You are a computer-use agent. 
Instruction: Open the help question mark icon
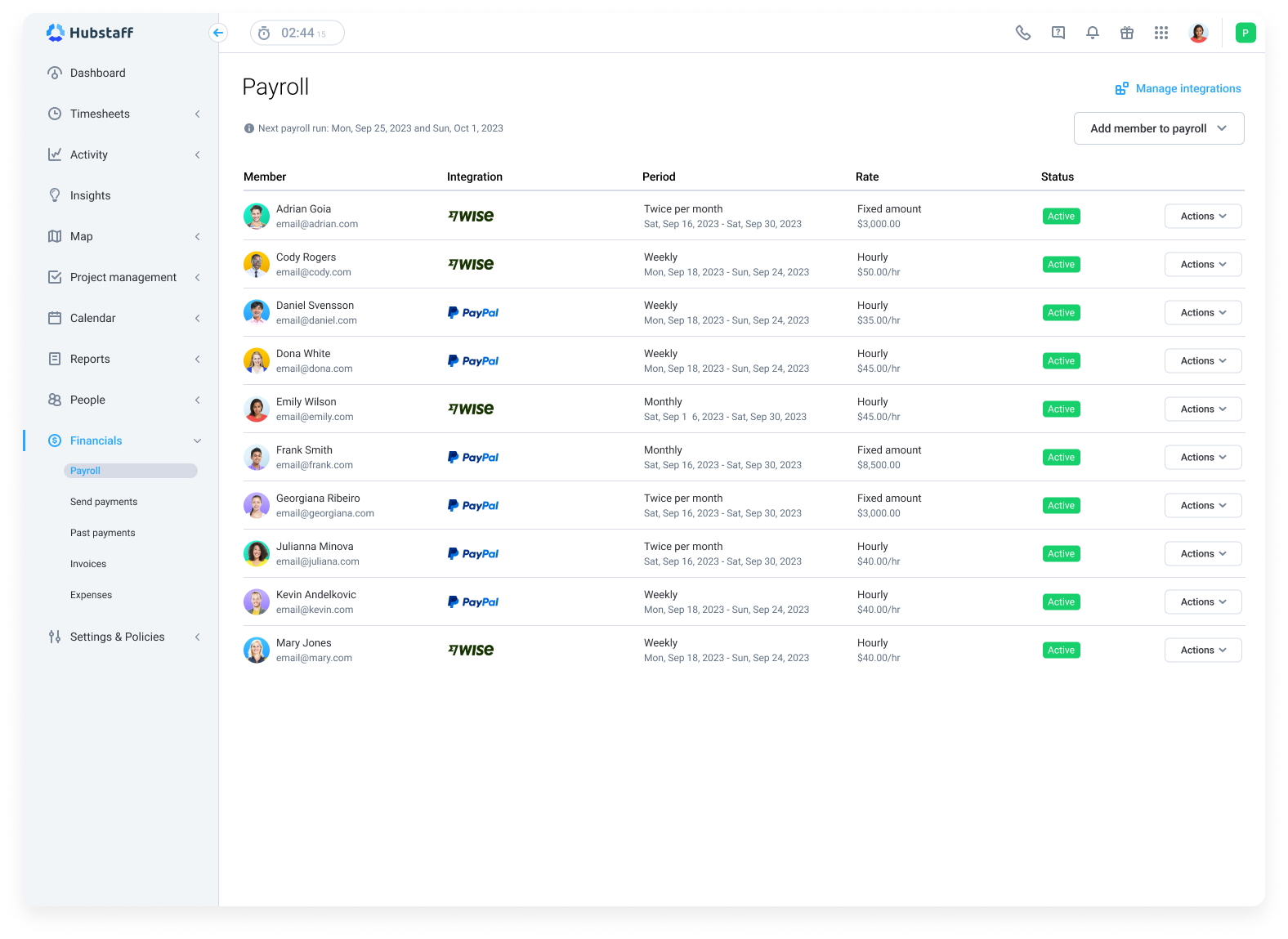coord(1058,33)
